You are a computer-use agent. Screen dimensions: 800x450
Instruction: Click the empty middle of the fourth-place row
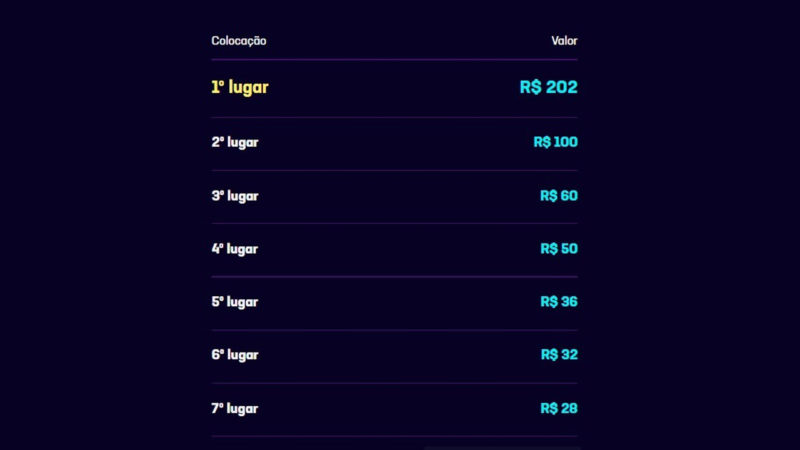click(394, 249)
